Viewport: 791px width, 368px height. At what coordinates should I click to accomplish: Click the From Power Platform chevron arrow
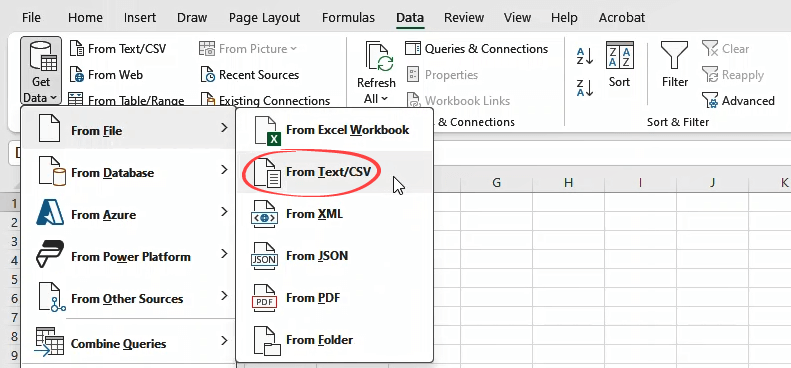point(224,254)
